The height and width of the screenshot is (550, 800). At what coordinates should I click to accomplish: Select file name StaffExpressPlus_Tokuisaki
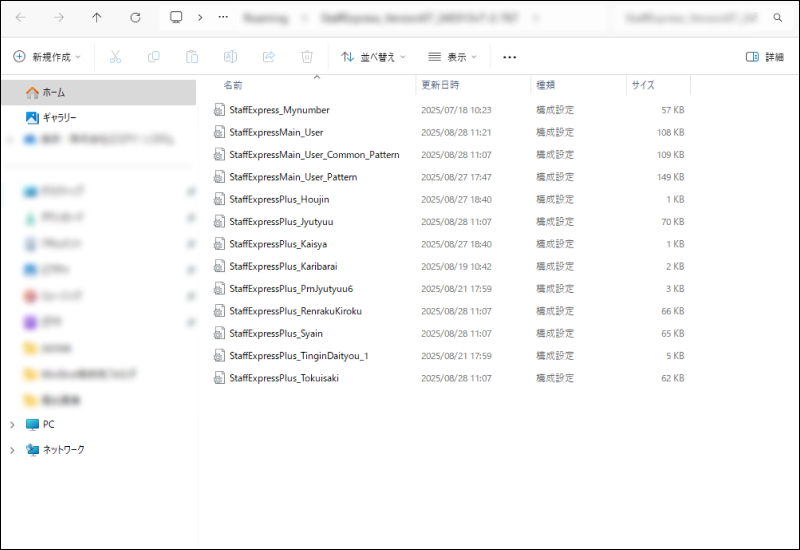(284, 378)
